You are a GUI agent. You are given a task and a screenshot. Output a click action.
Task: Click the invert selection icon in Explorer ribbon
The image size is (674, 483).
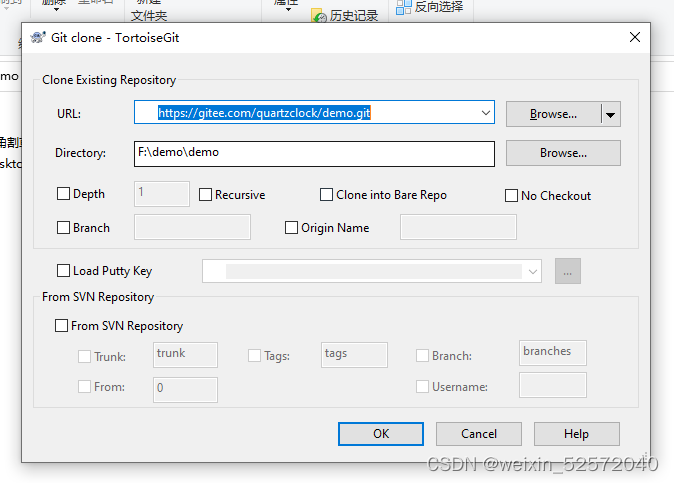[x=403, y=7]
